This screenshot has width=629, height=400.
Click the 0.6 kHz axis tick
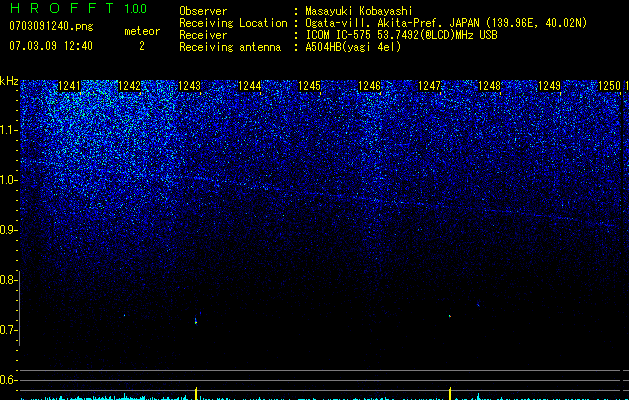click(9, 380)
